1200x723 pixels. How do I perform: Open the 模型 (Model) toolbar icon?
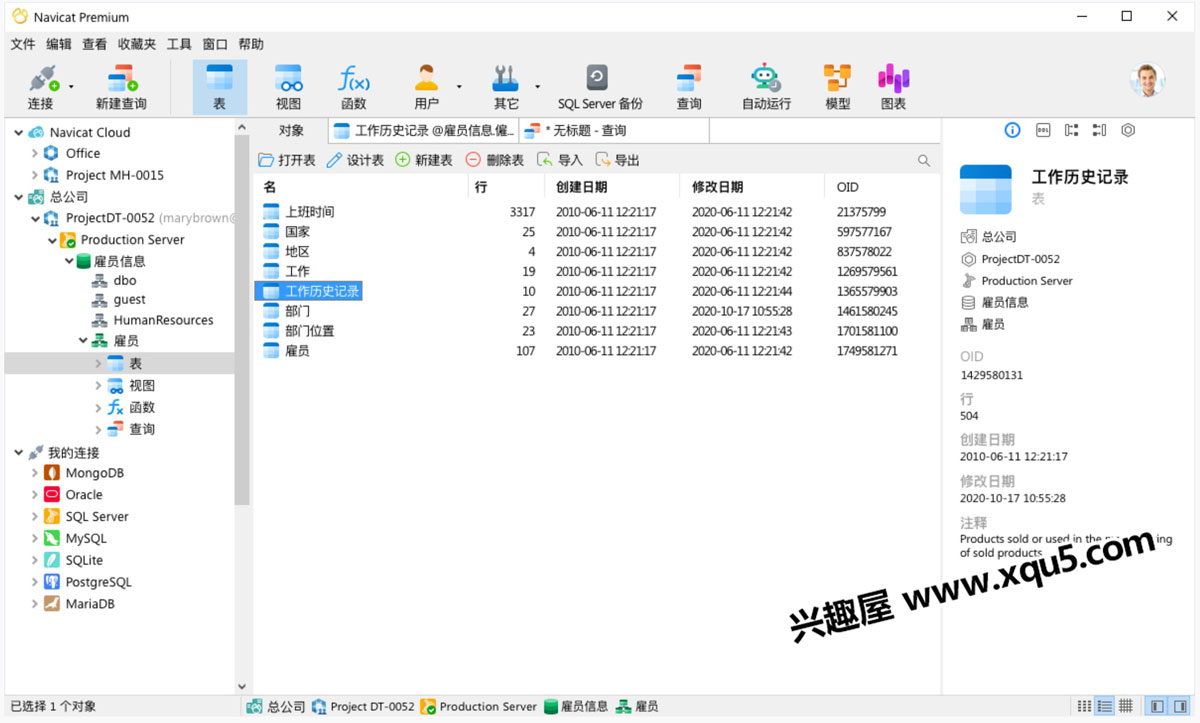point(838,87)
